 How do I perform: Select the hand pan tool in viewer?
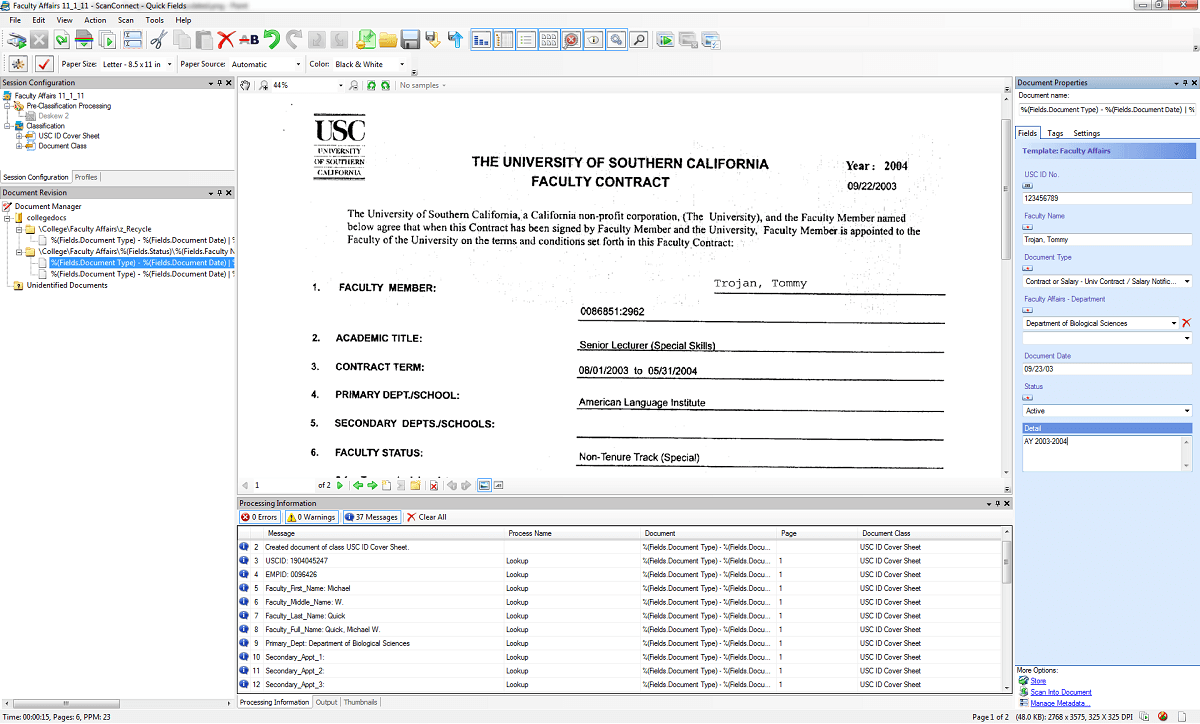pyautogui.click(x=246, y=85)
